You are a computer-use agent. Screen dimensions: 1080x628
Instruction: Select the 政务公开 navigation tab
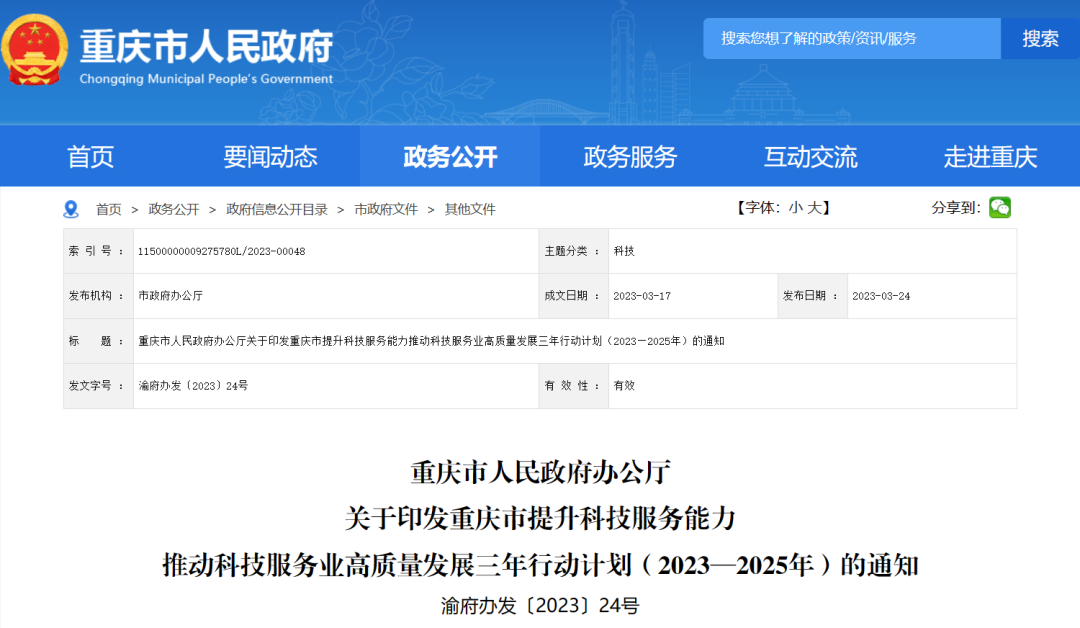pyautogui.click(x=450, y=157)
